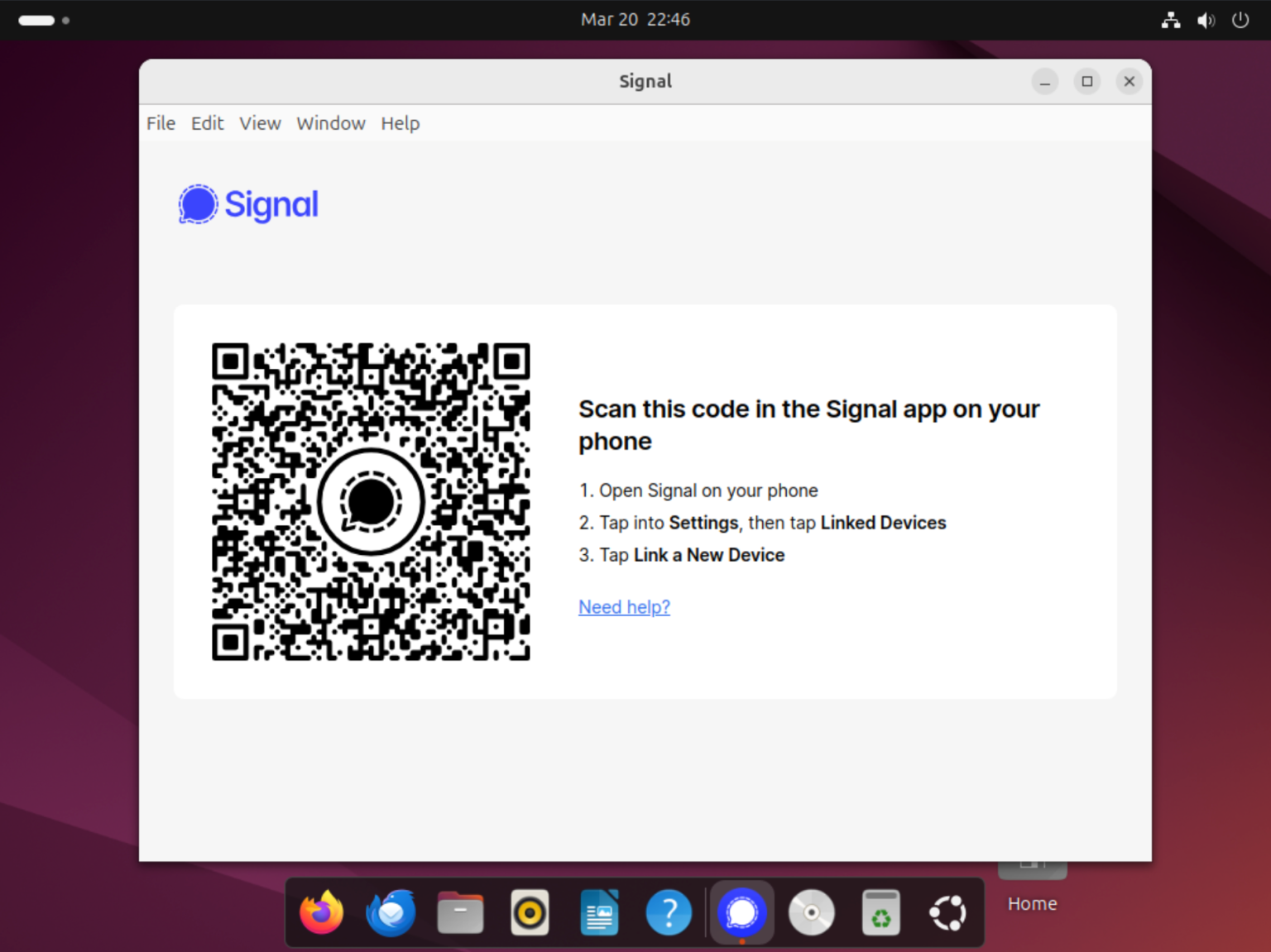Open the Ubuntu Help application

[x=669, y=912]
